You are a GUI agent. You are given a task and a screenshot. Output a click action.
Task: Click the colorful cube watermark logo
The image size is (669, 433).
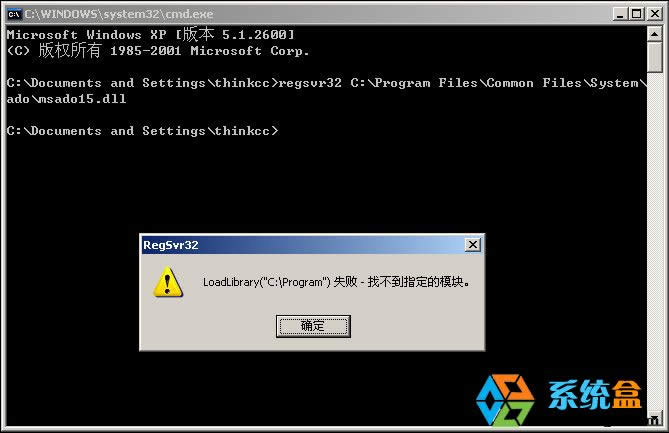click(x=506, y=400)
